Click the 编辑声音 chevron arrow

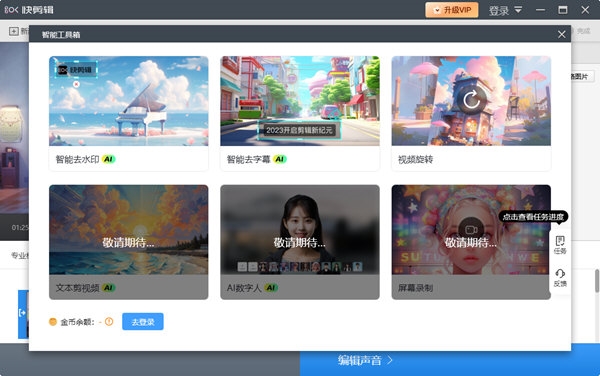390,360
